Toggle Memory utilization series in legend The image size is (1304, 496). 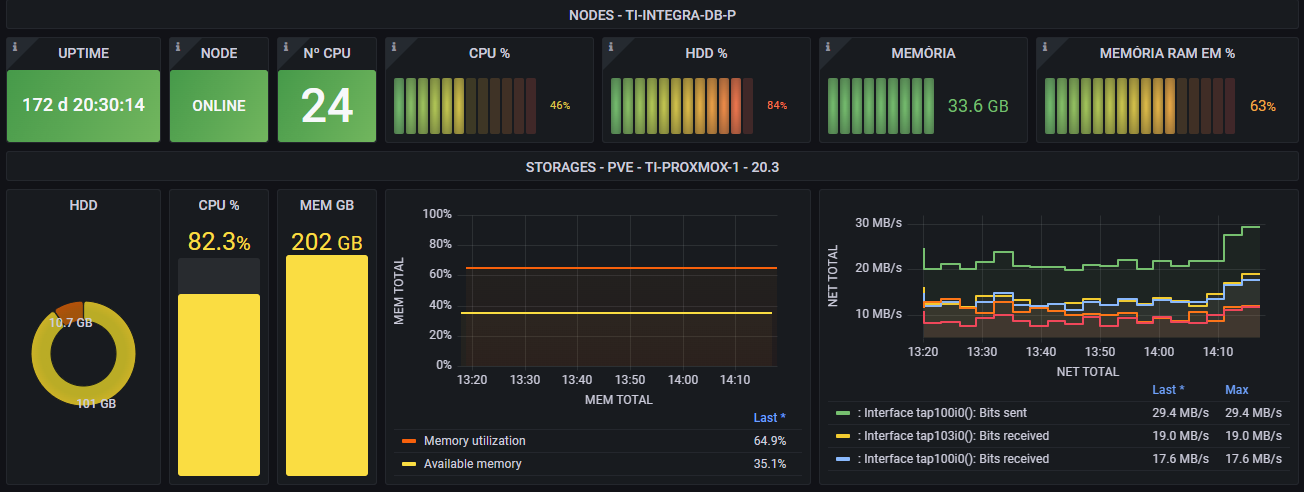point(474,441)
